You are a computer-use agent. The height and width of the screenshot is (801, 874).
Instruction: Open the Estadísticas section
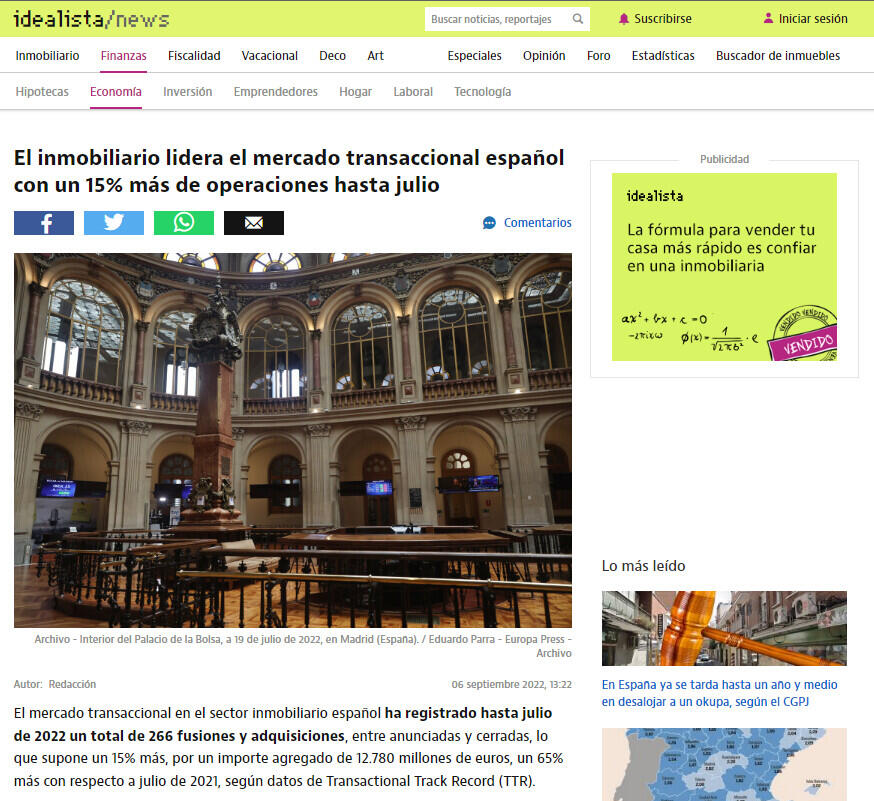(662, 56)
